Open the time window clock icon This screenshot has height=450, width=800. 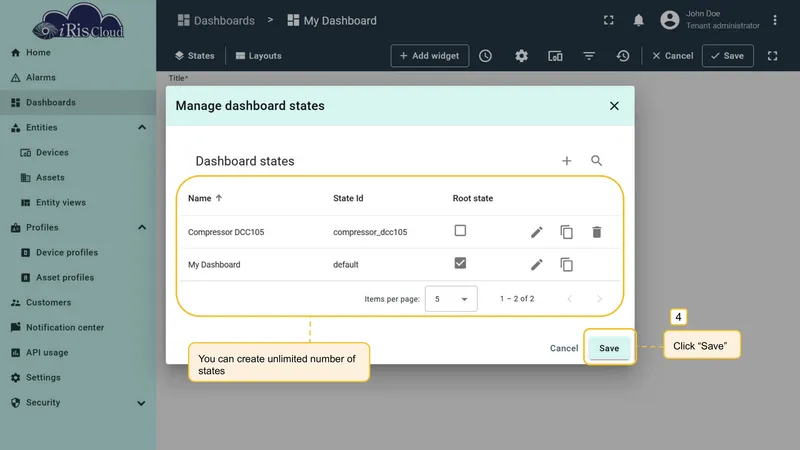485,56
